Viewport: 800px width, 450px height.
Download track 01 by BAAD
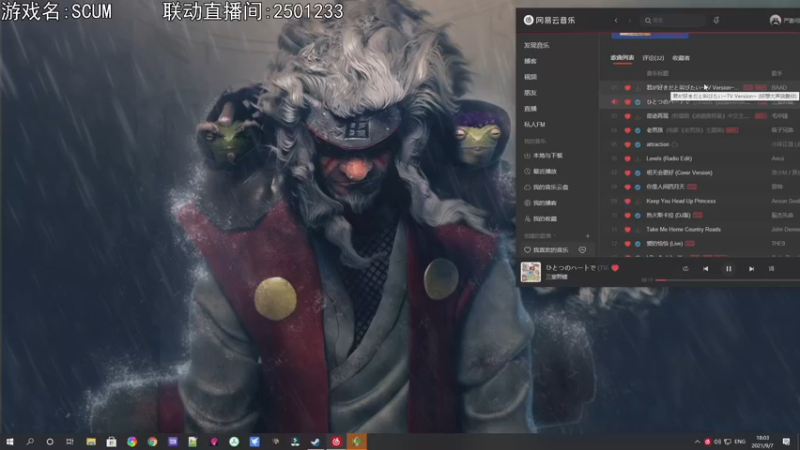[x=638, y=88]
